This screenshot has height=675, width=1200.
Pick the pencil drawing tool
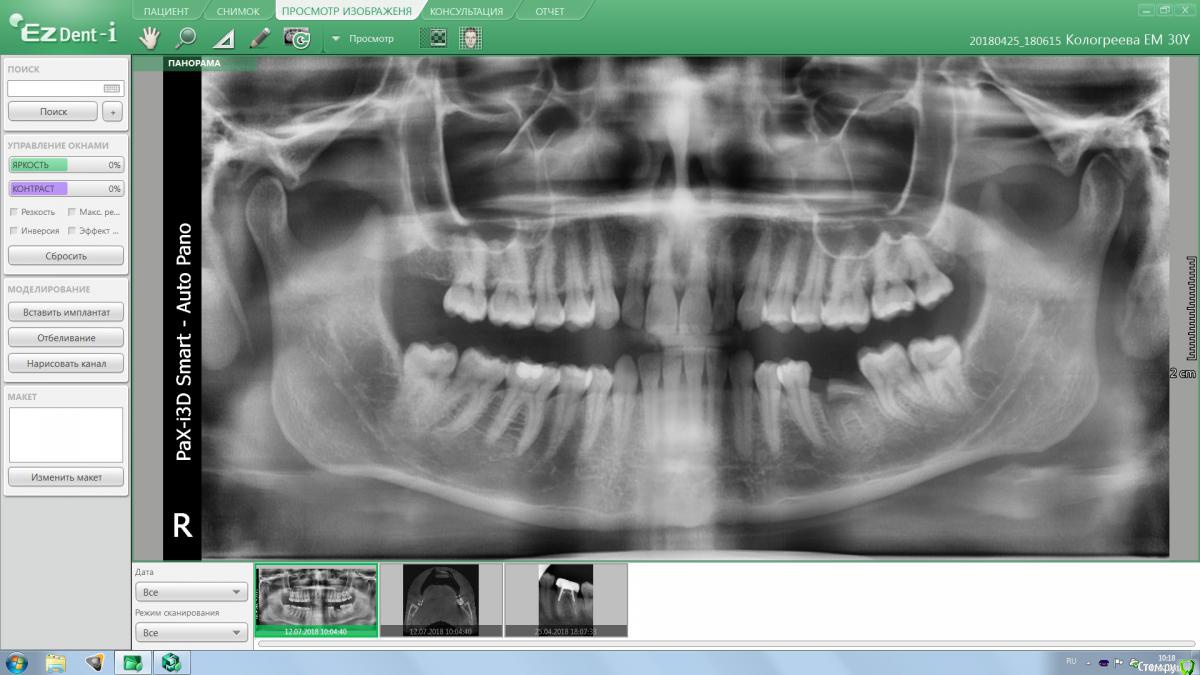point(260,38)
